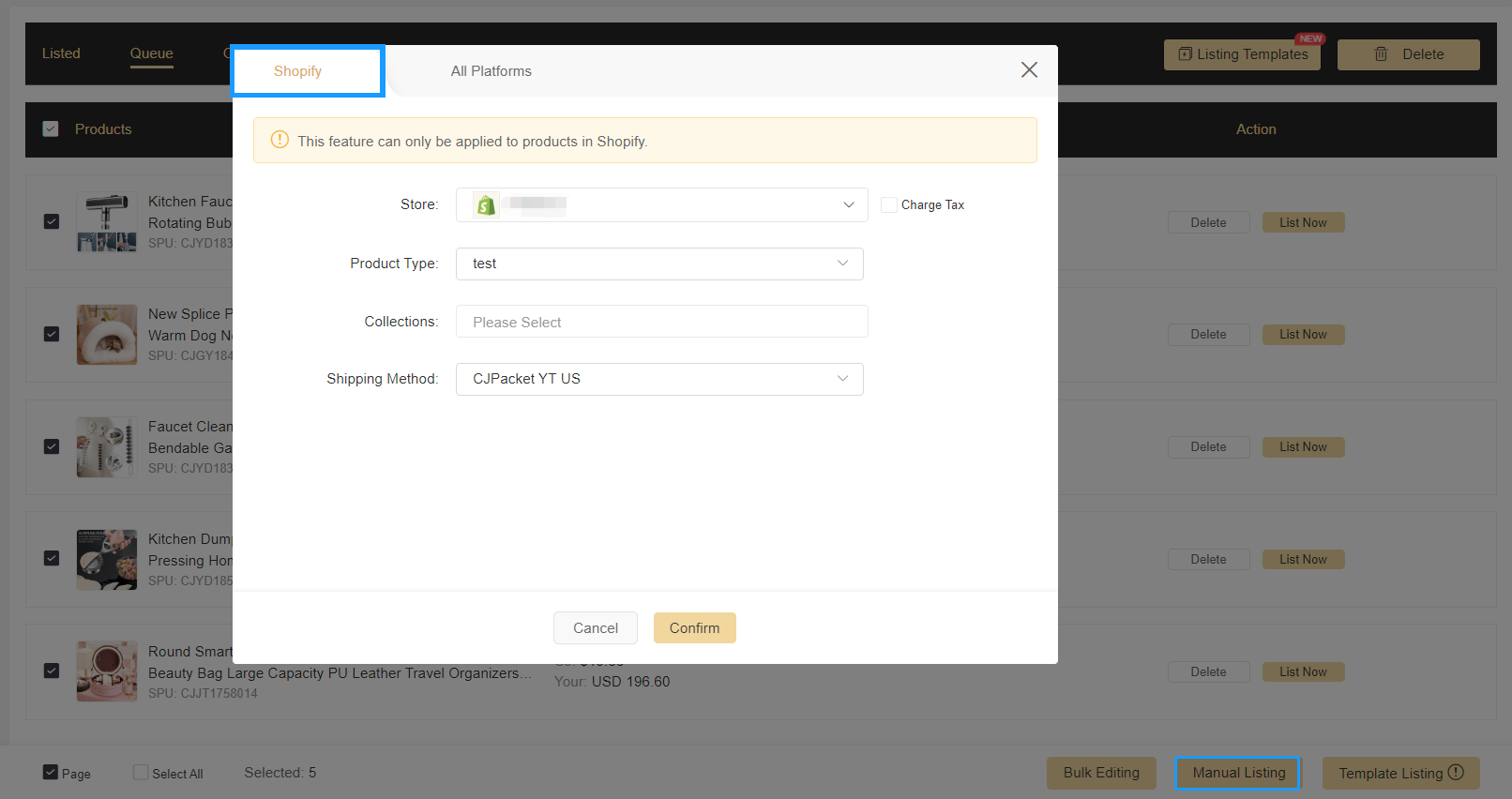Click the Confirm button
Viewport: 1512px width, 799px height.
[695, 628]
